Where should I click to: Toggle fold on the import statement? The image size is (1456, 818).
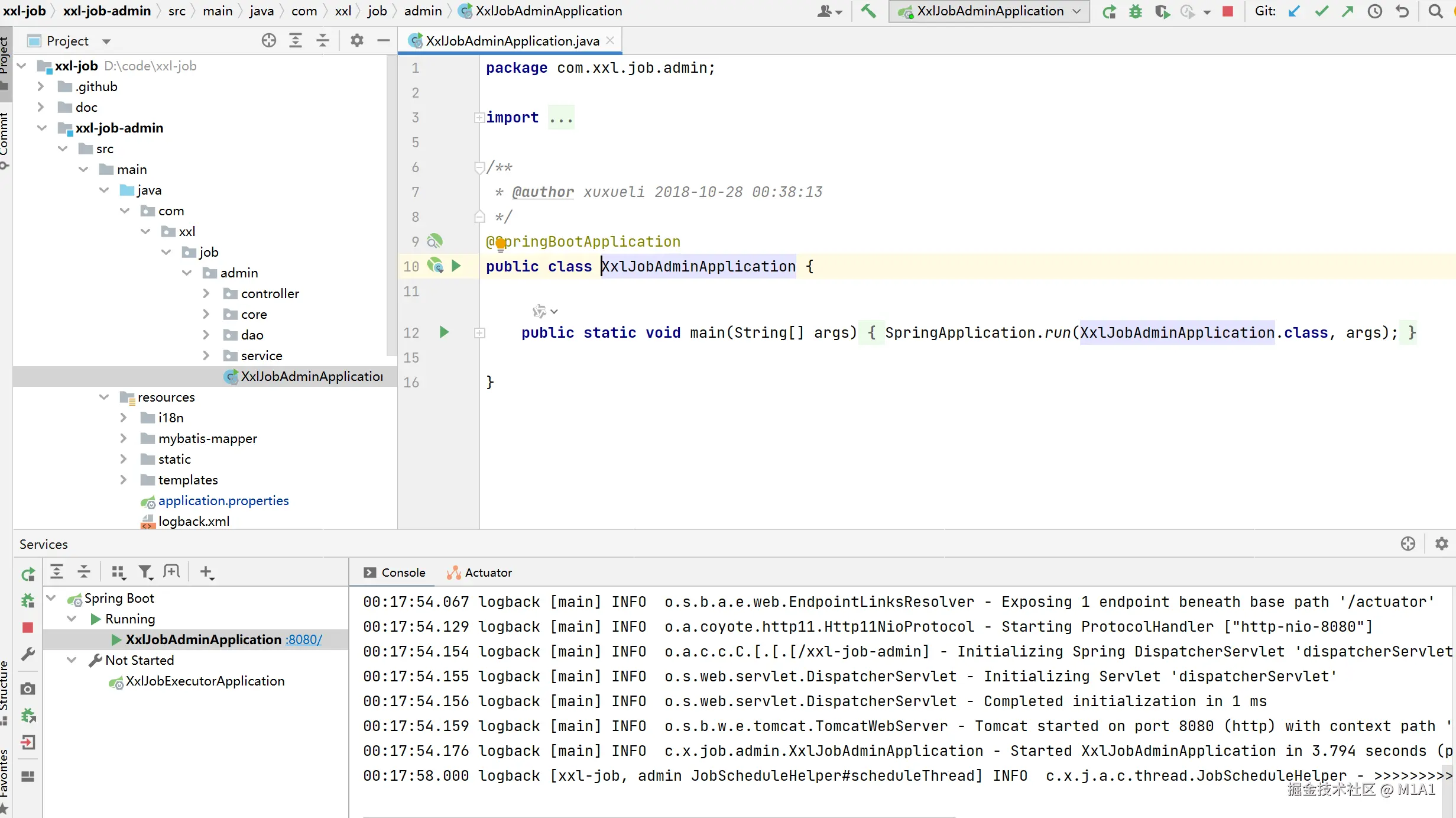point(479,118)
